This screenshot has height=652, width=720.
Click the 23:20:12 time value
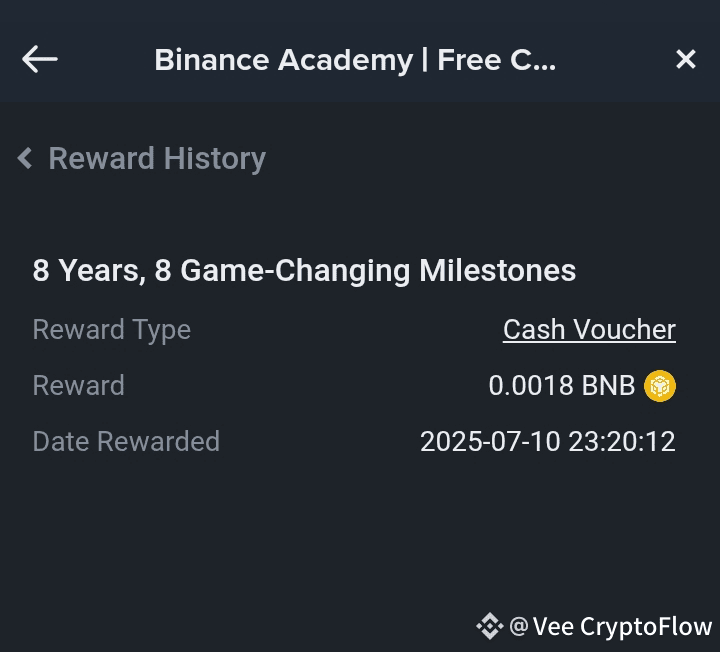622,441
